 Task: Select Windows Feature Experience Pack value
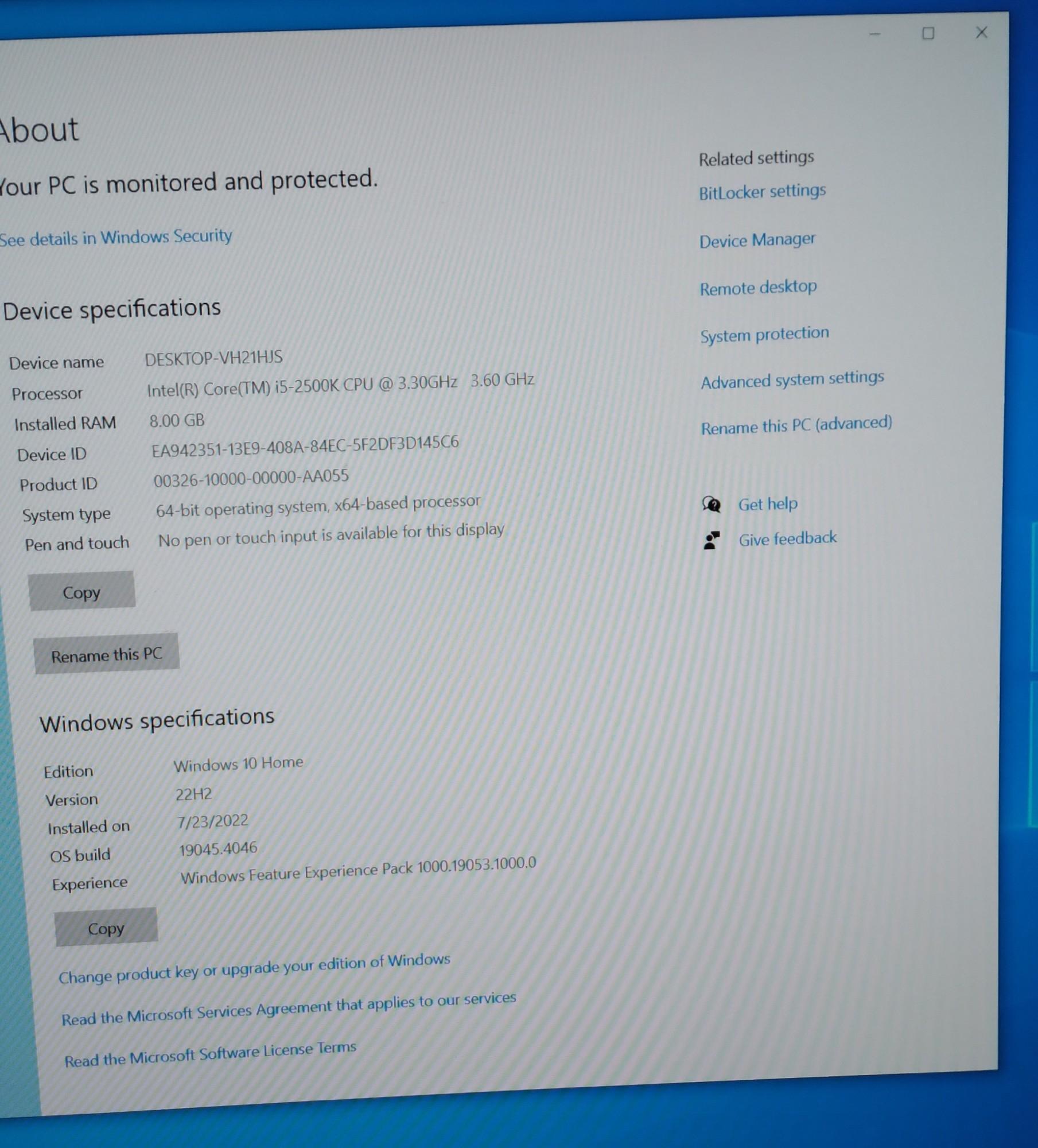click(x=358, y=870)
